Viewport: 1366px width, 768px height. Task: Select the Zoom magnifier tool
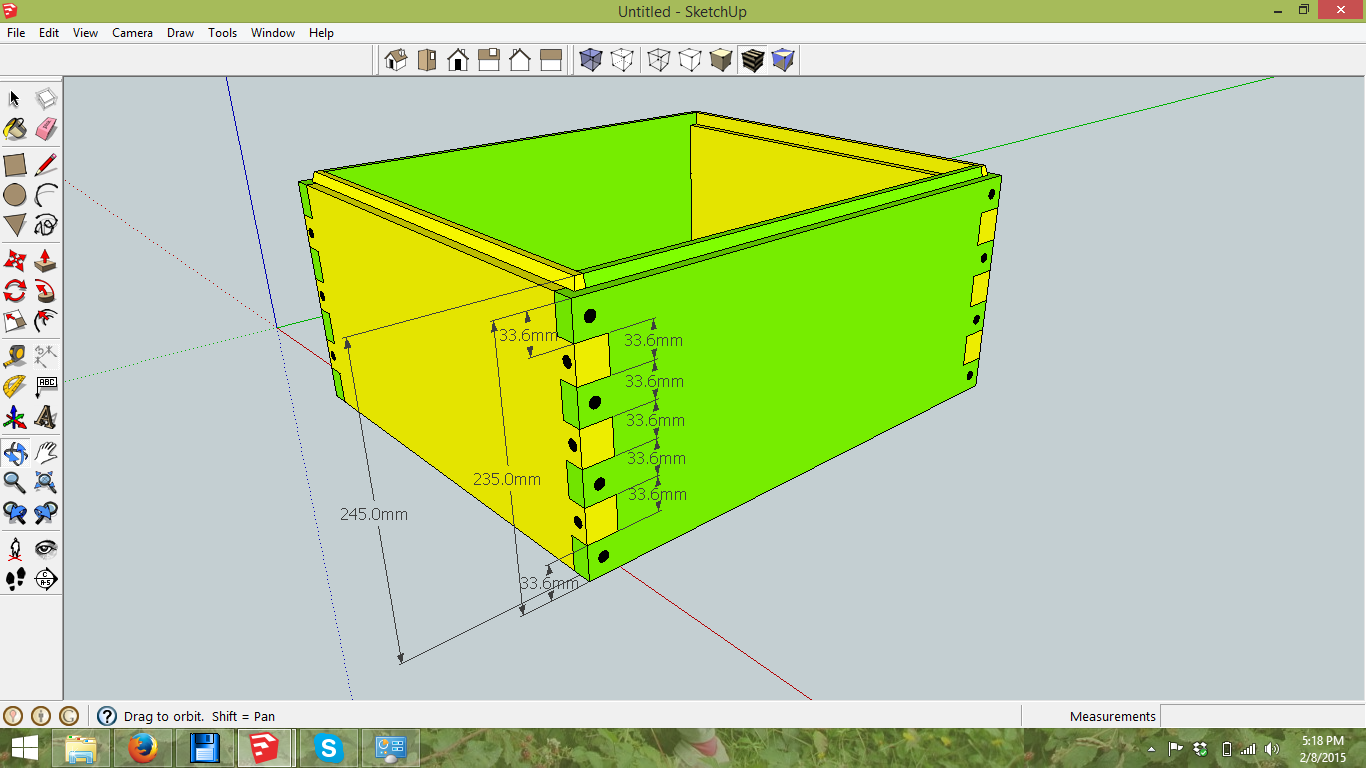click(x=15, y=483)
